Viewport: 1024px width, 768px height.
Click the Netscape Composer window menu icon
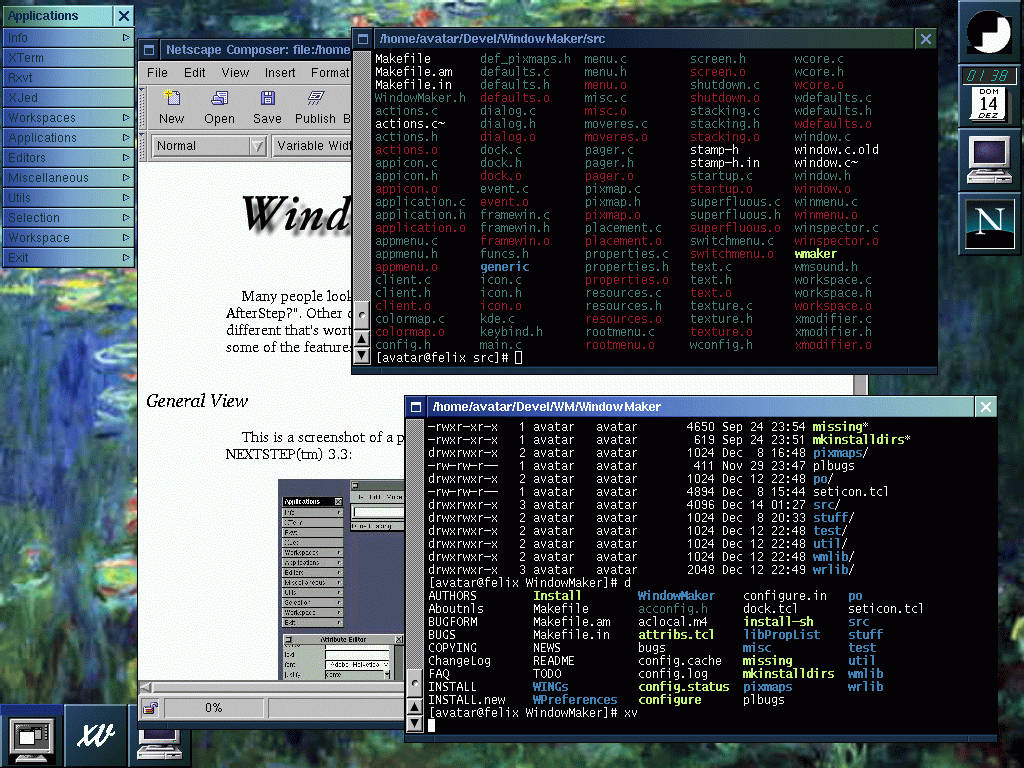149,50
